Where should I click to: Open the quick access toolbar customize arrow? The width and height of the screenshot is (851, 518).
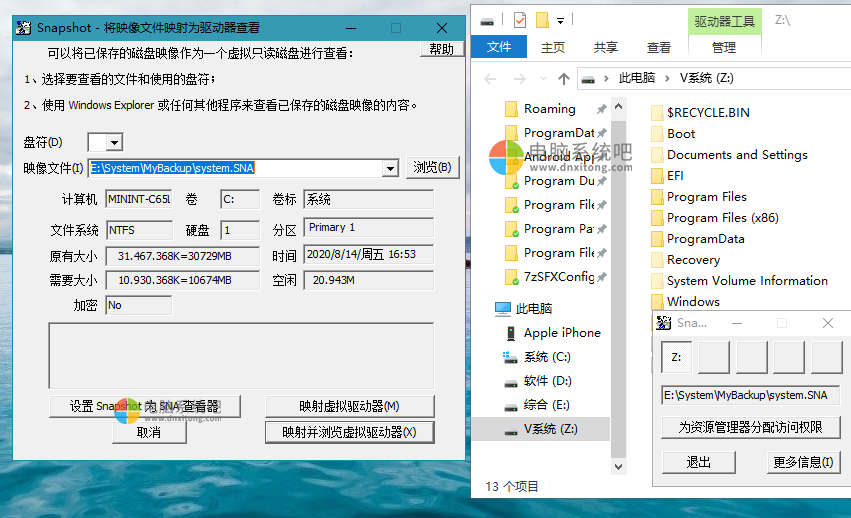point(560,21)
